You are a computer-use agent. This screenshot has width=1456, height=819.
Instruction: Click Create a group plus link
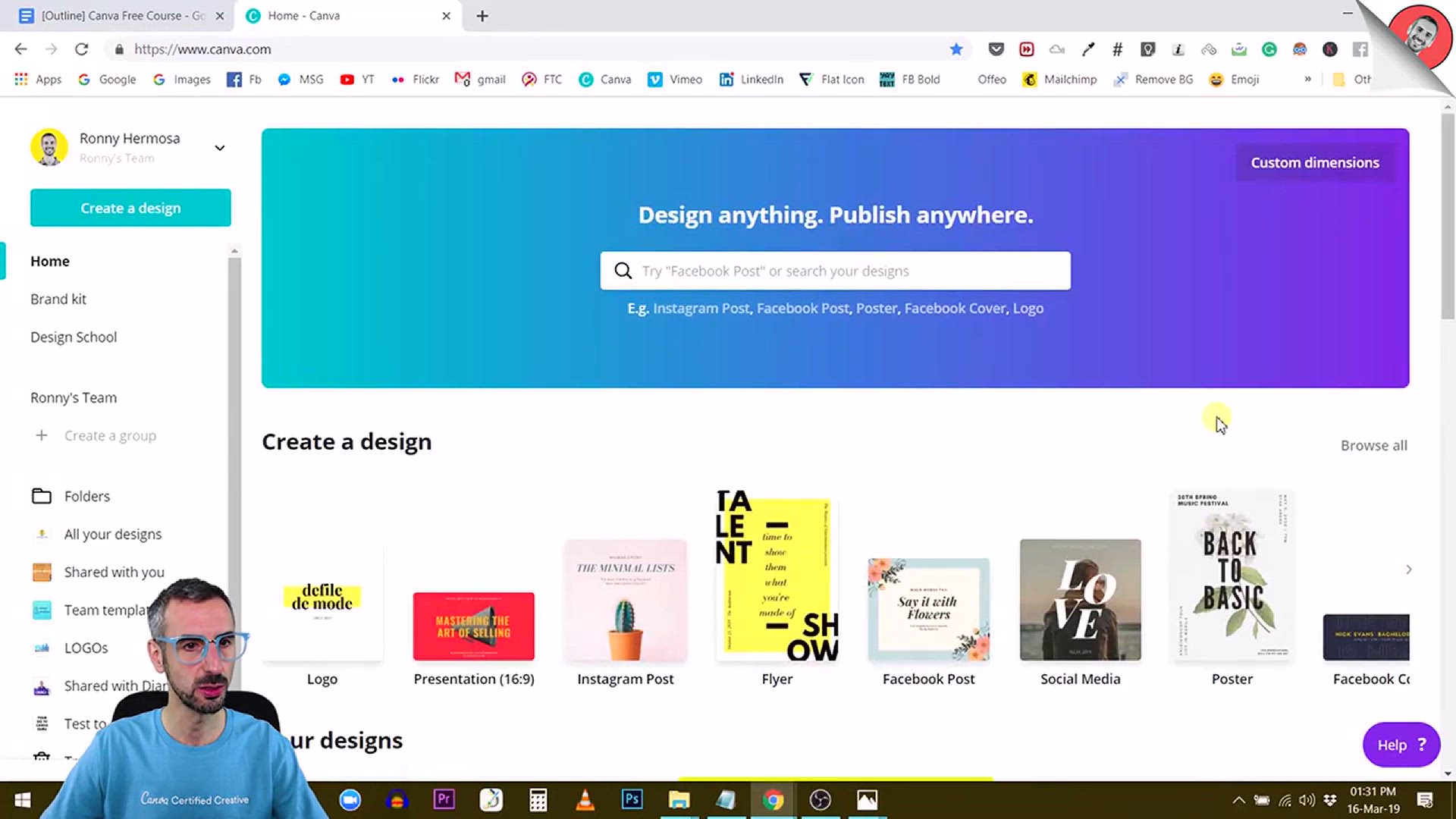[x=96, y=435]
